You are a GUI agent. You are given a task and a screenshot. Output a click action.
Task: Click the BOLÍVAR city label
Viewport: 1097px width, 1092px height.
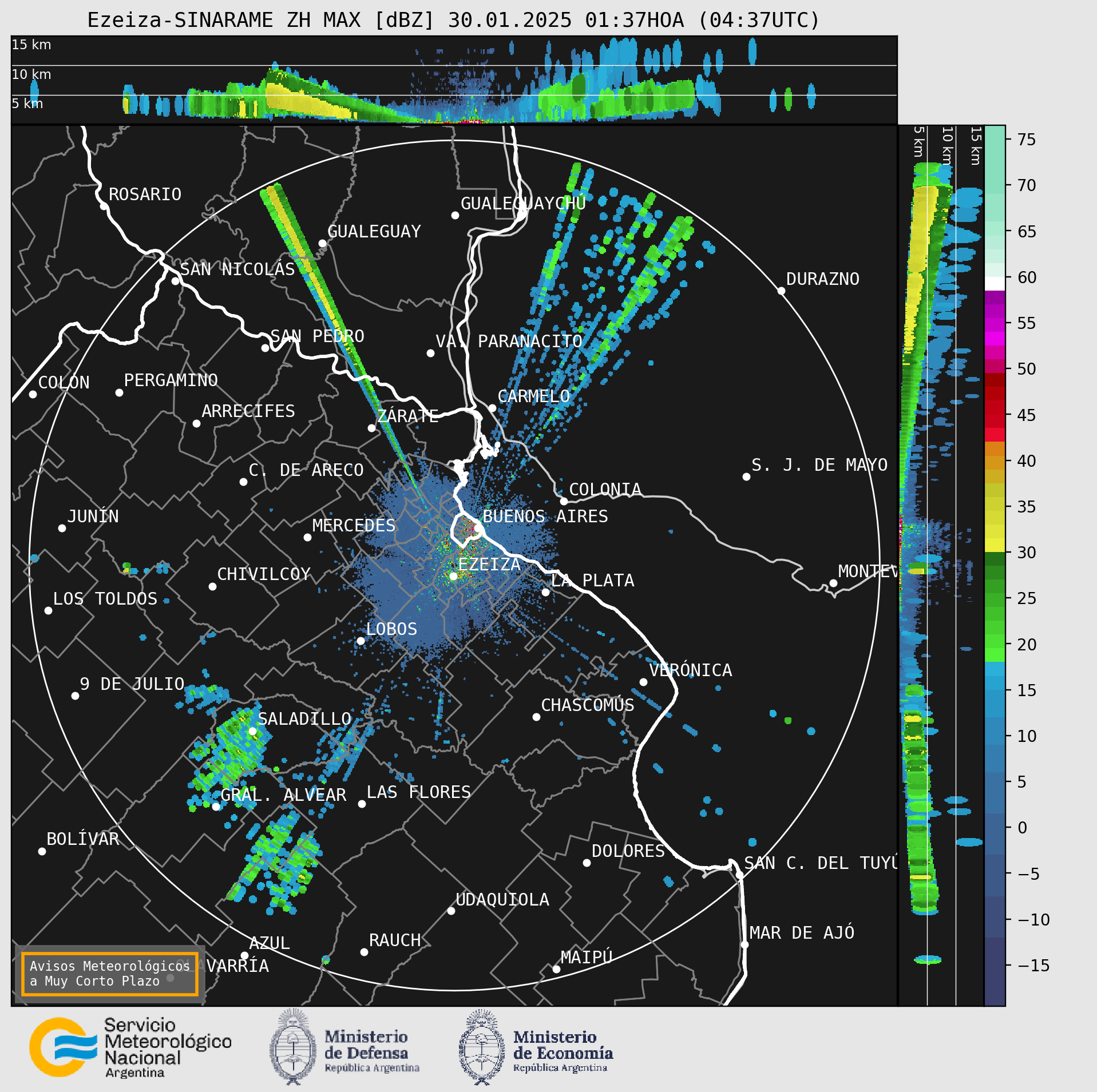[x=82, y=839]
